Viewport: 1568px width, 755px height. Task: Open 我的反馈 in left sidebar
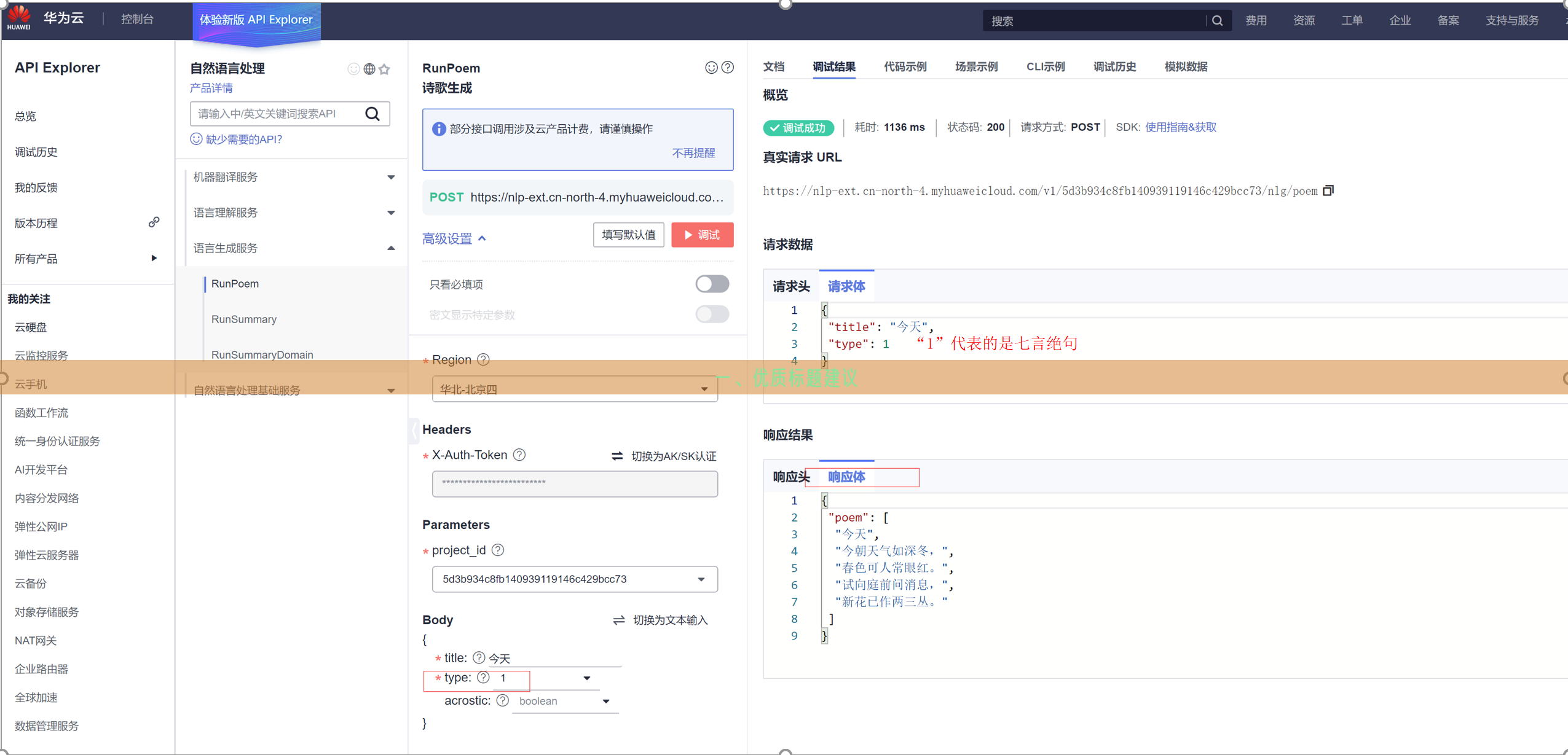tap(36, 187)
